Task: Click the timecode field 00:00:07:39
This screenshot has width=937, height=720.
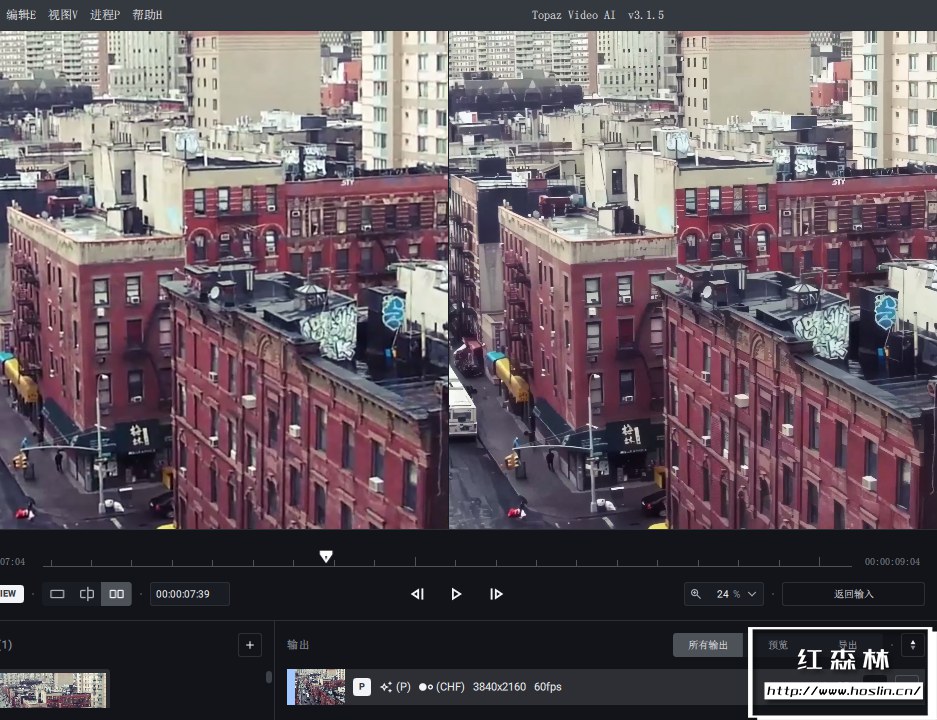Action: [189, 594]
